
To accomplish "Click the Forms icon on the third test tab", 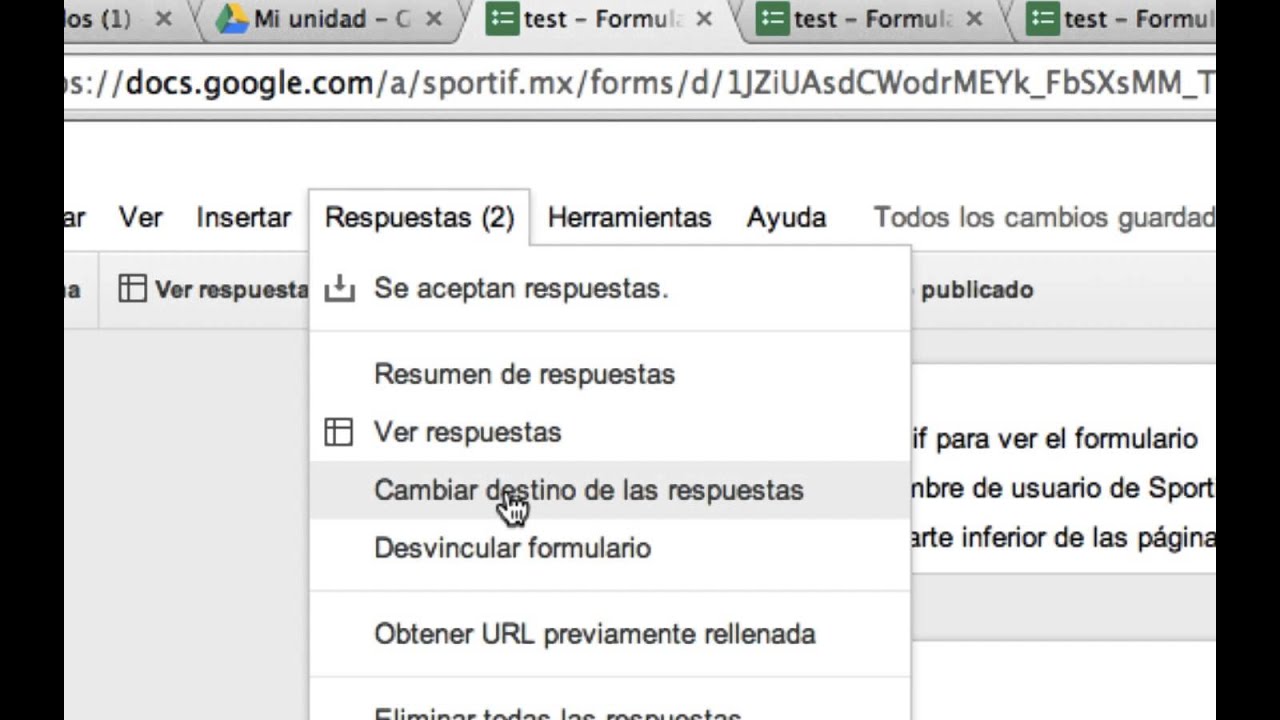I will click(x=1043, y=19).
